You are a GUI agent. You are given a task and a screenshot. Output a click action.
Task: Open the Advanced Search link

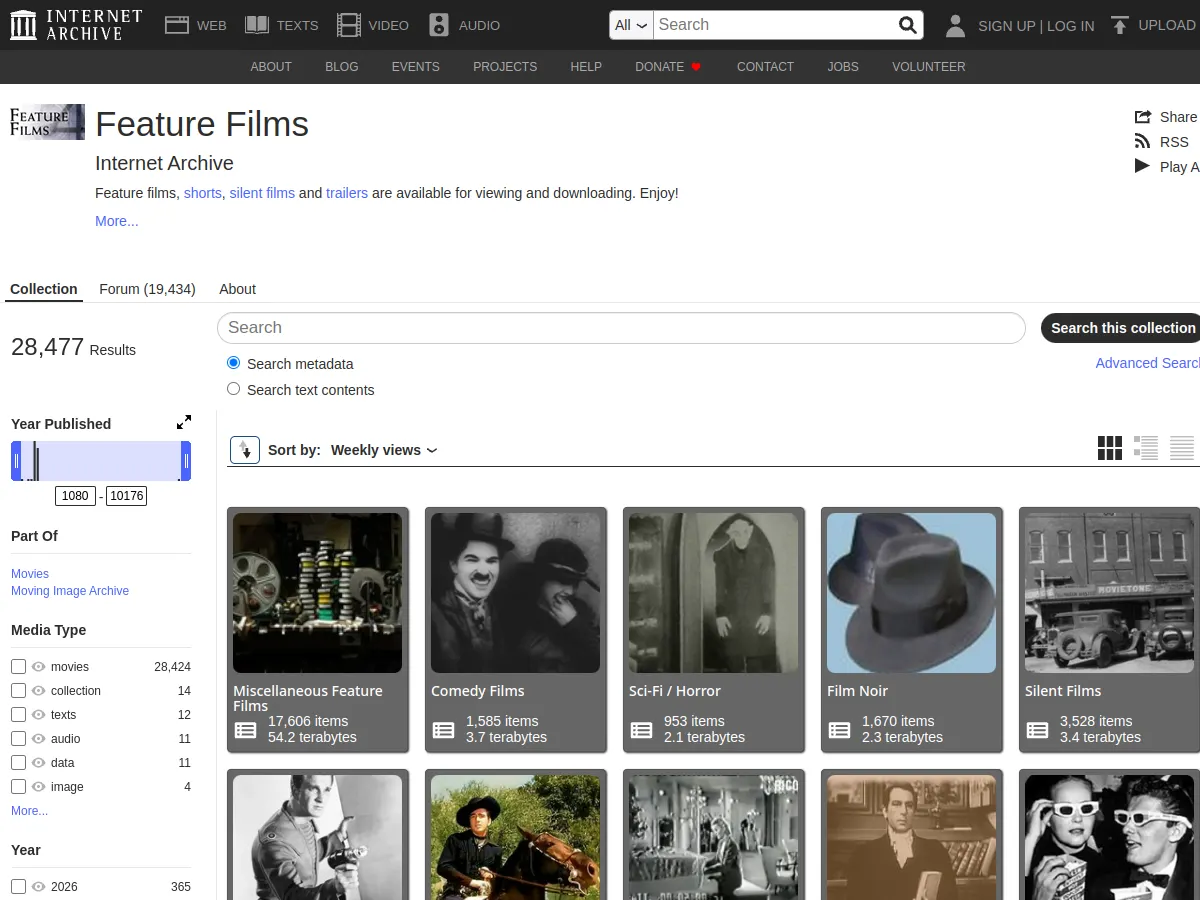[1148, 363]
